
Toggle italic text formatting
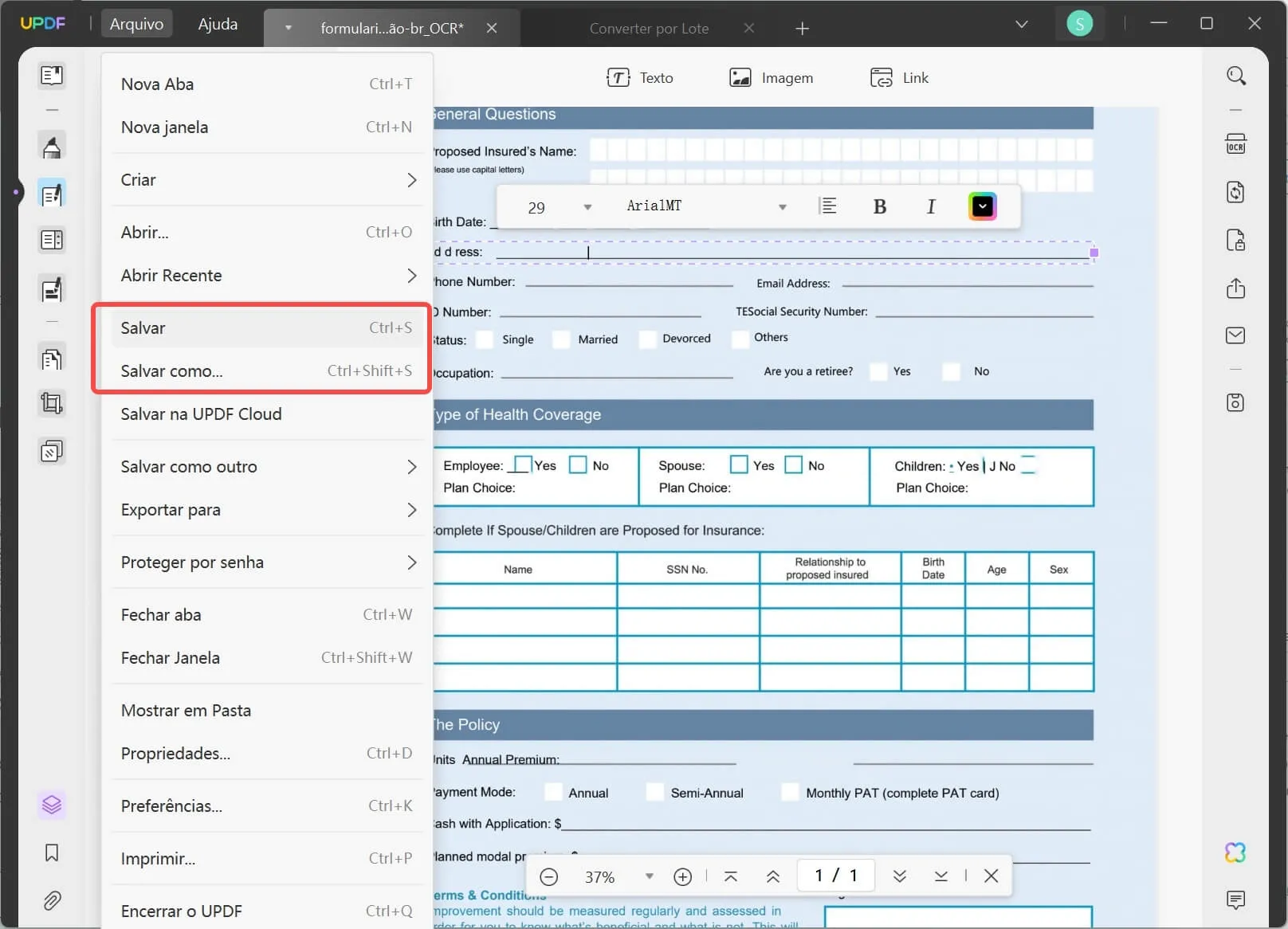[930, 207]
